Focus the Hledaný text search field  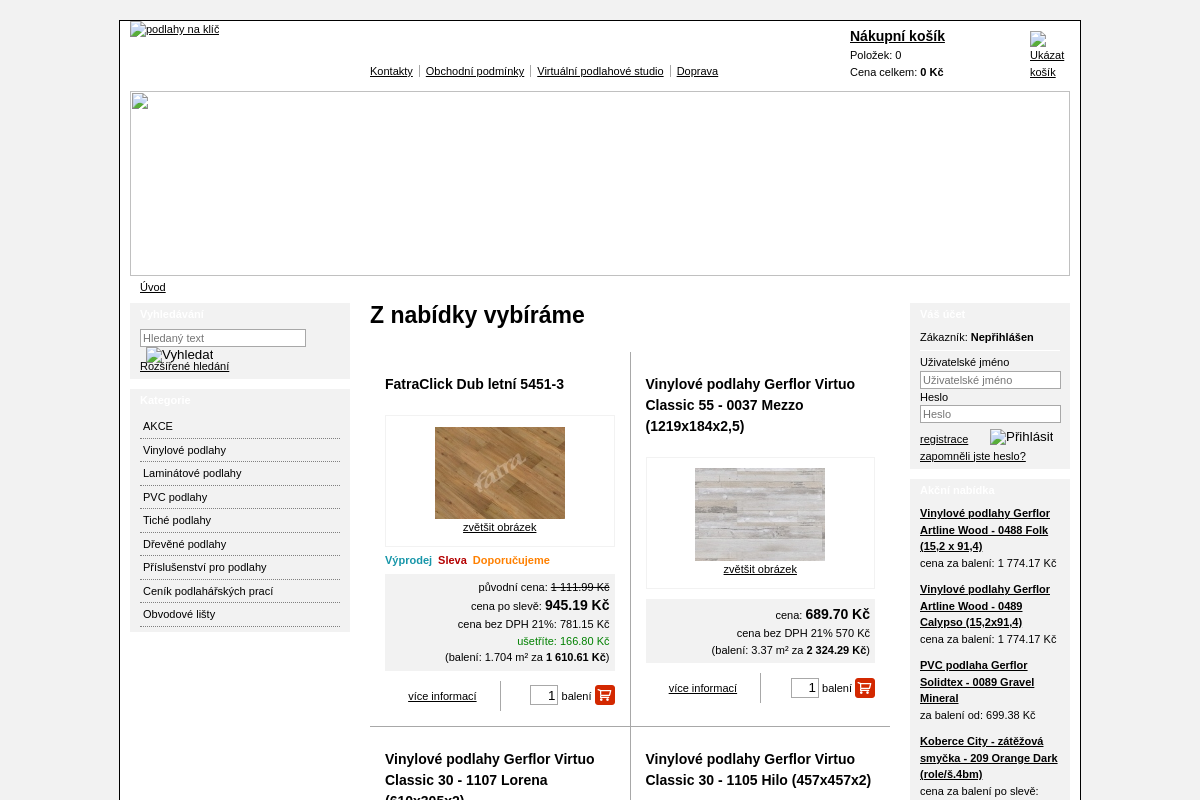coord(223,338)
